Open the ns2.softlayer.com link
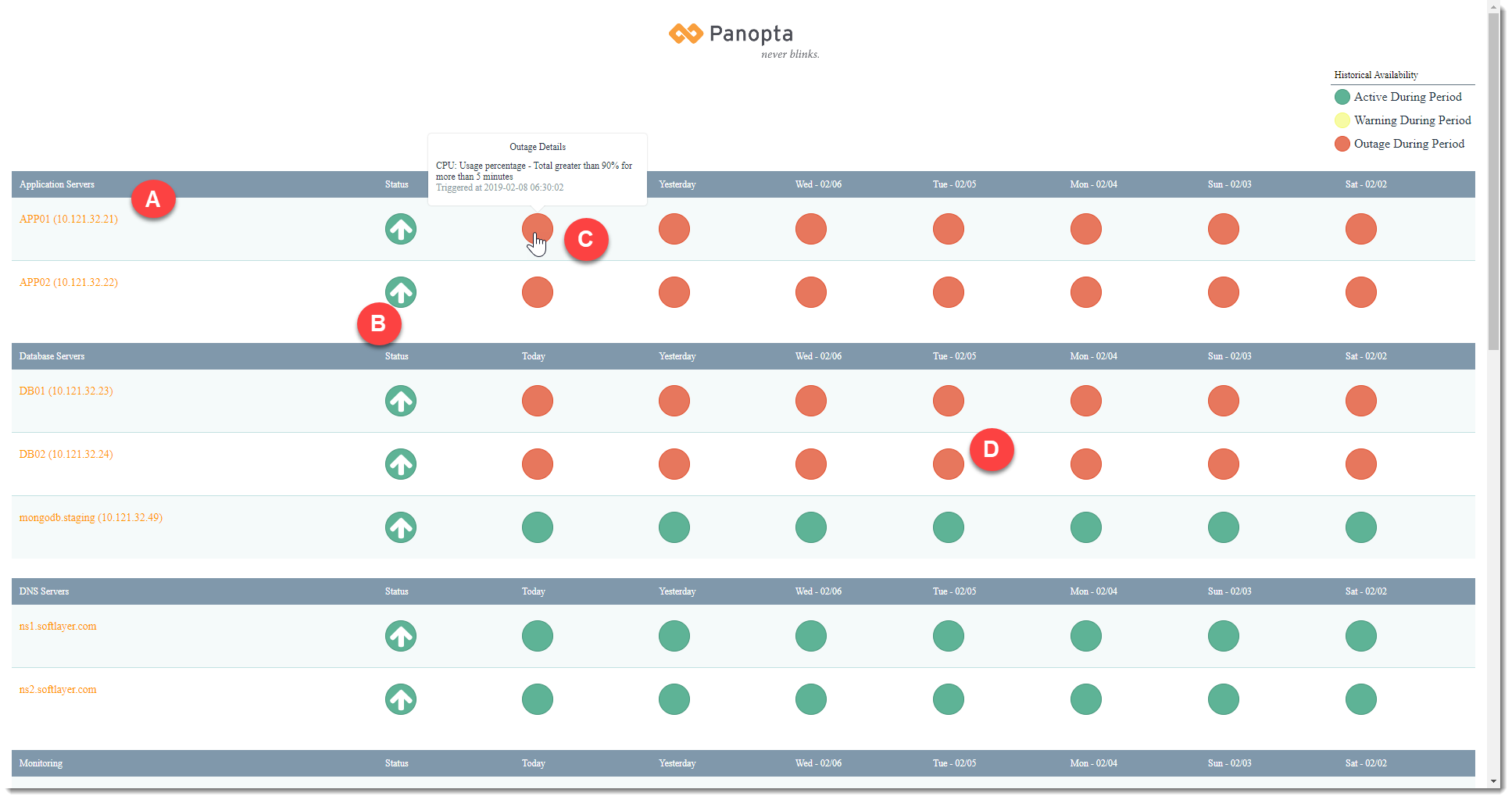 point(58,690)
